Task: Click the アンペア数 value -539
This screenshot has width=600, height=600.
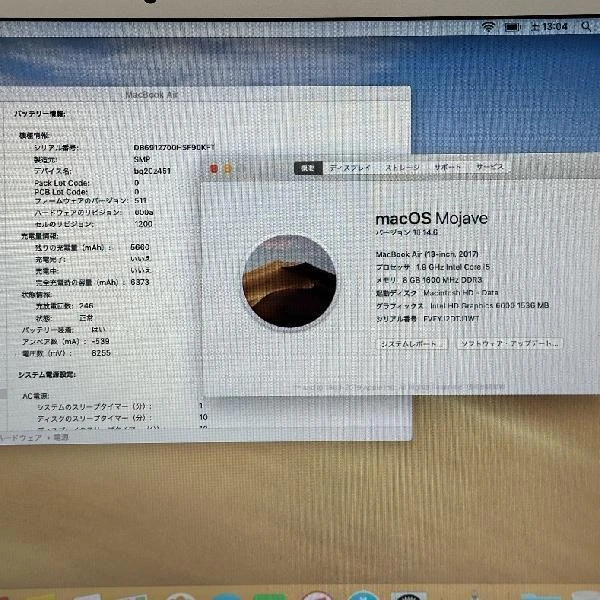Action: coord(101,341)
